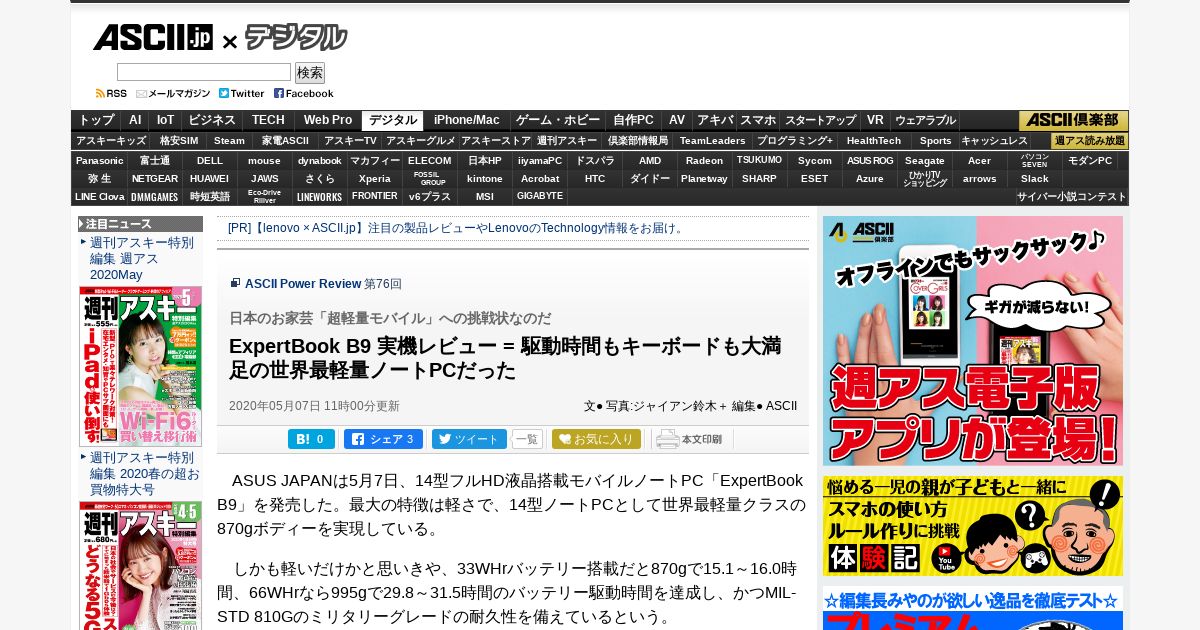Screen dimensions: 1200x630
Task: Open the IoT navigation tab
Action: [165, 120]
